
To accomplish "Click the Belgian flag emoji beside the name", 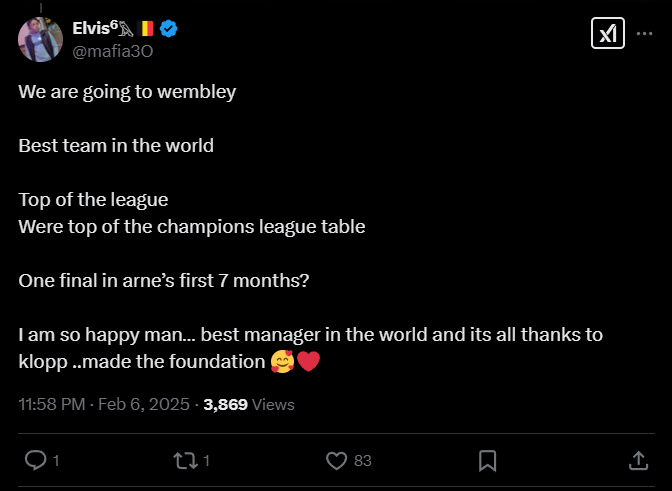I will click(147, 30).
